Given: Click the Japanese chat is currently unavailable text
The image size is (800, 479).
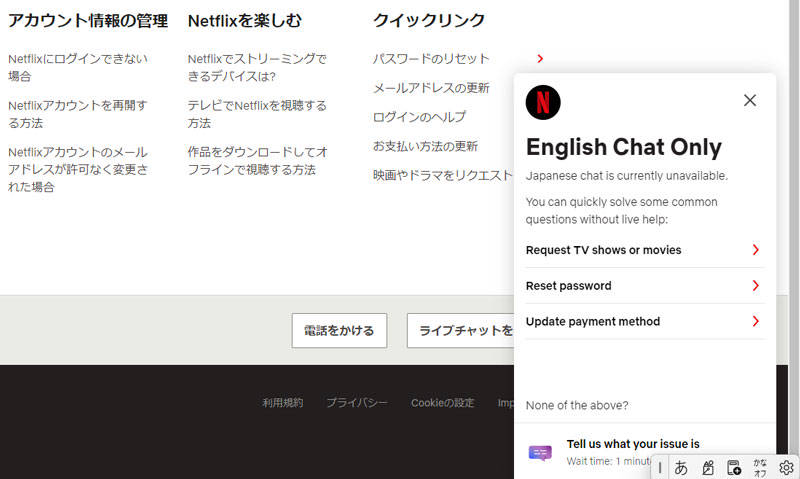Looking at the screenshot, I should [x=627, y=175].
